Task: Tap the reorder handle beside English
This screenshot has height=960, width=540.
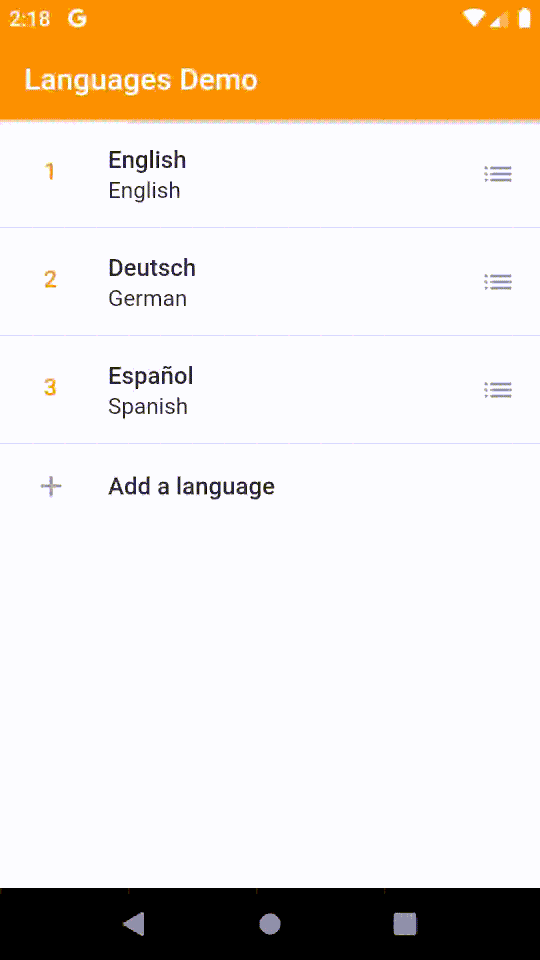Action: coord(498,174)
